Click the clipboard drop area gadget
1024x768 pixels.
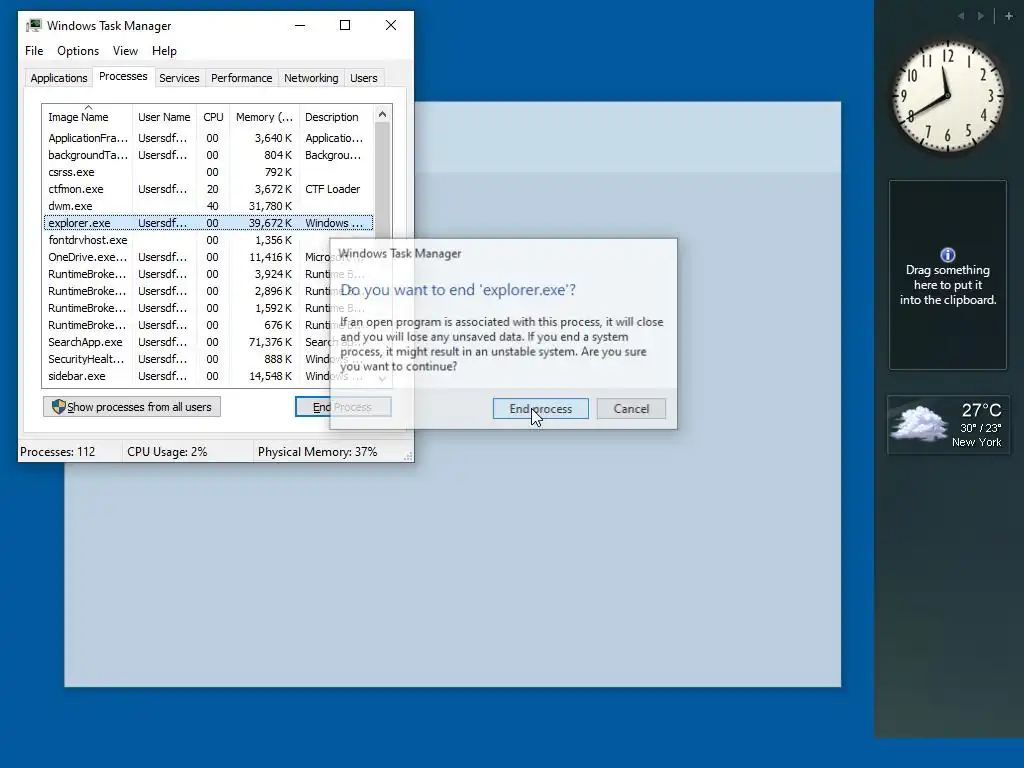(x=948, y=275)
